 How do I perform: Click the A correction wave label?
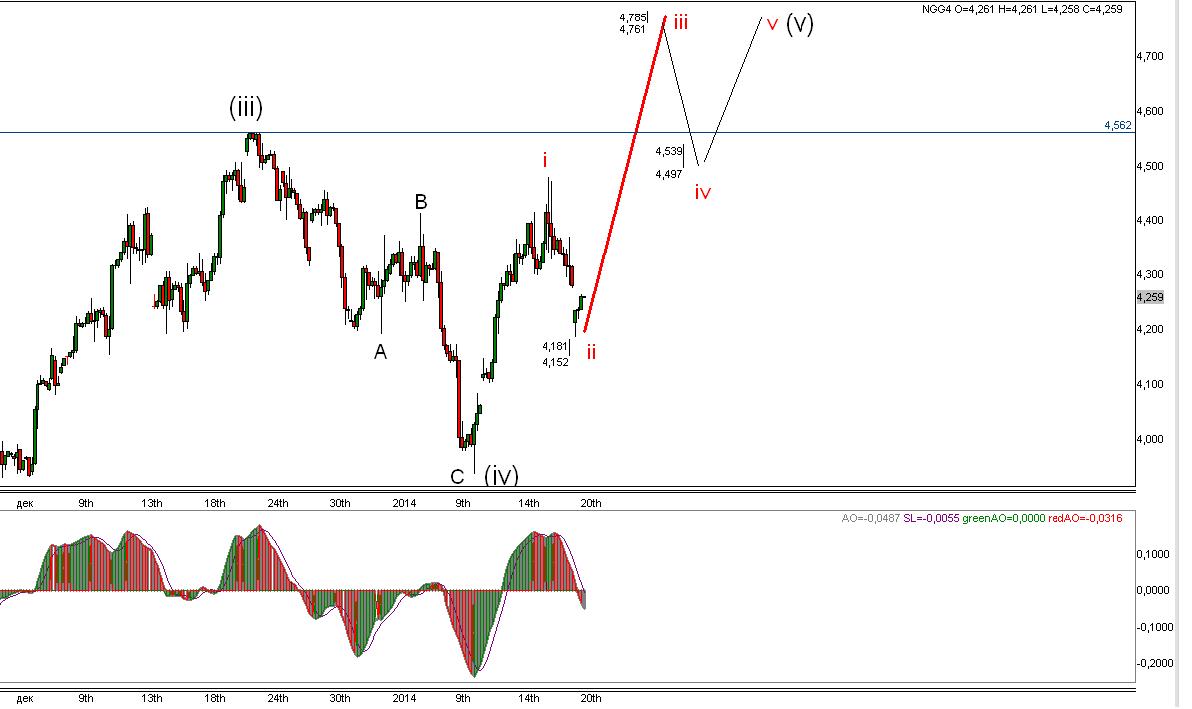[x=380, y=352]
